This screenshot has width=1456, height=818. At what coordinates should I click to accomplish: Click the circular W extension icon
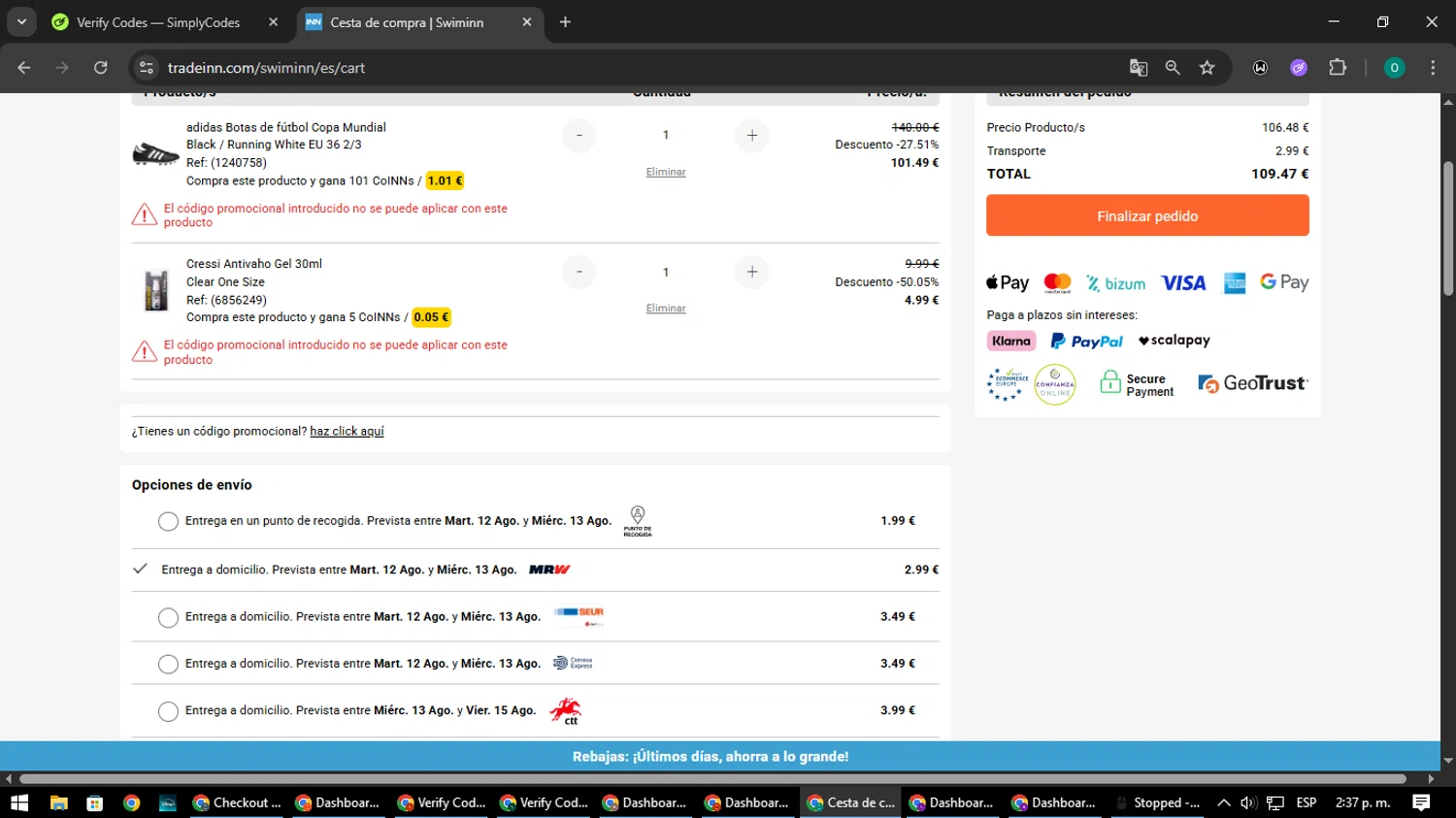[1260, 68]
